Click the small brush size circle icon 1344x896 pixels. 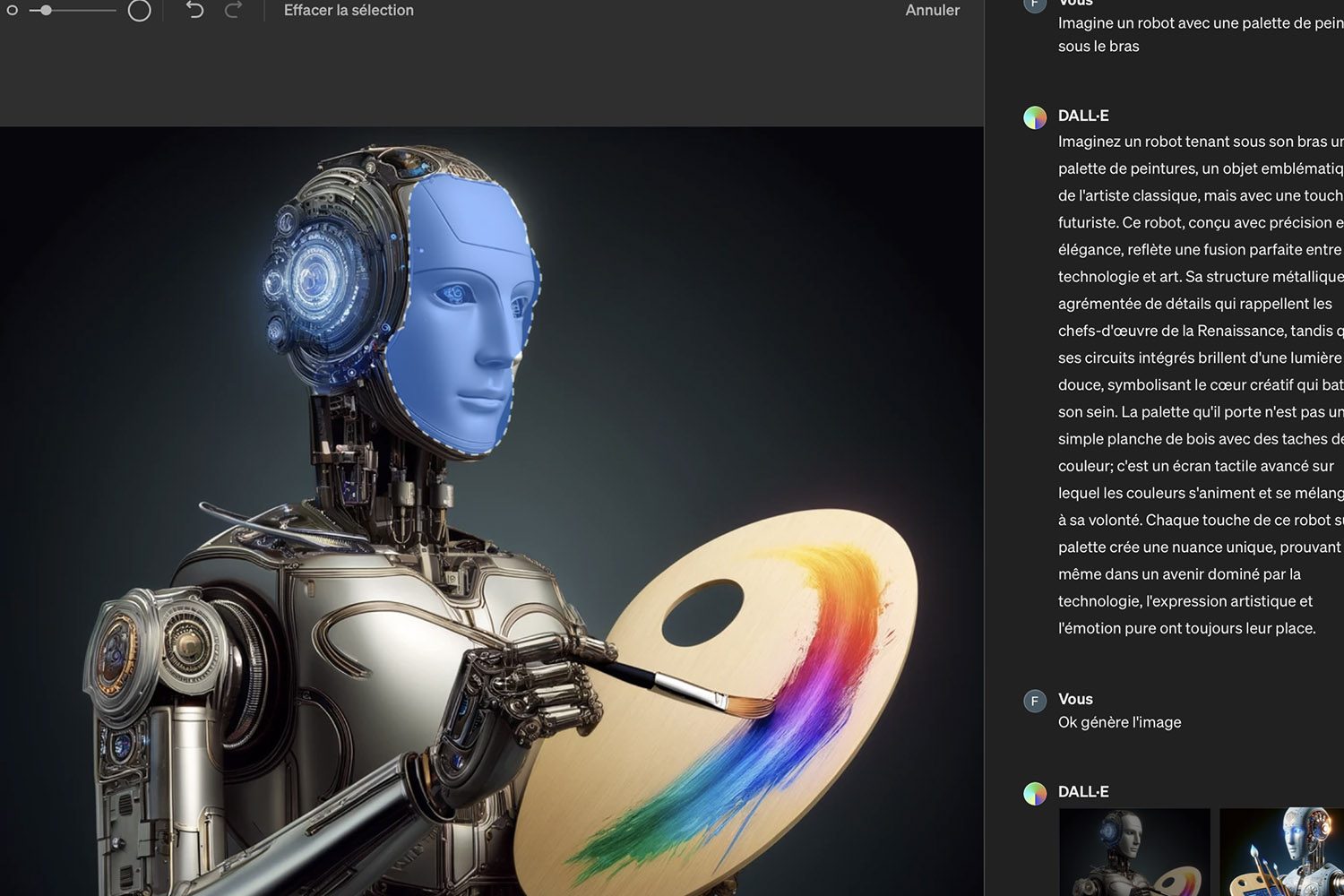pos(13,11)
